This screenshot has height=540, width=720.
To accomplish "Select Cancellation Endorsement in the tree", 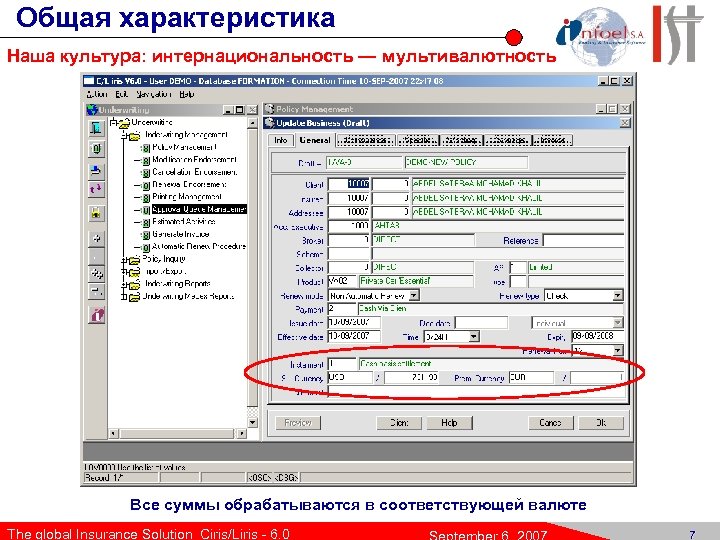I will point(195,172).
